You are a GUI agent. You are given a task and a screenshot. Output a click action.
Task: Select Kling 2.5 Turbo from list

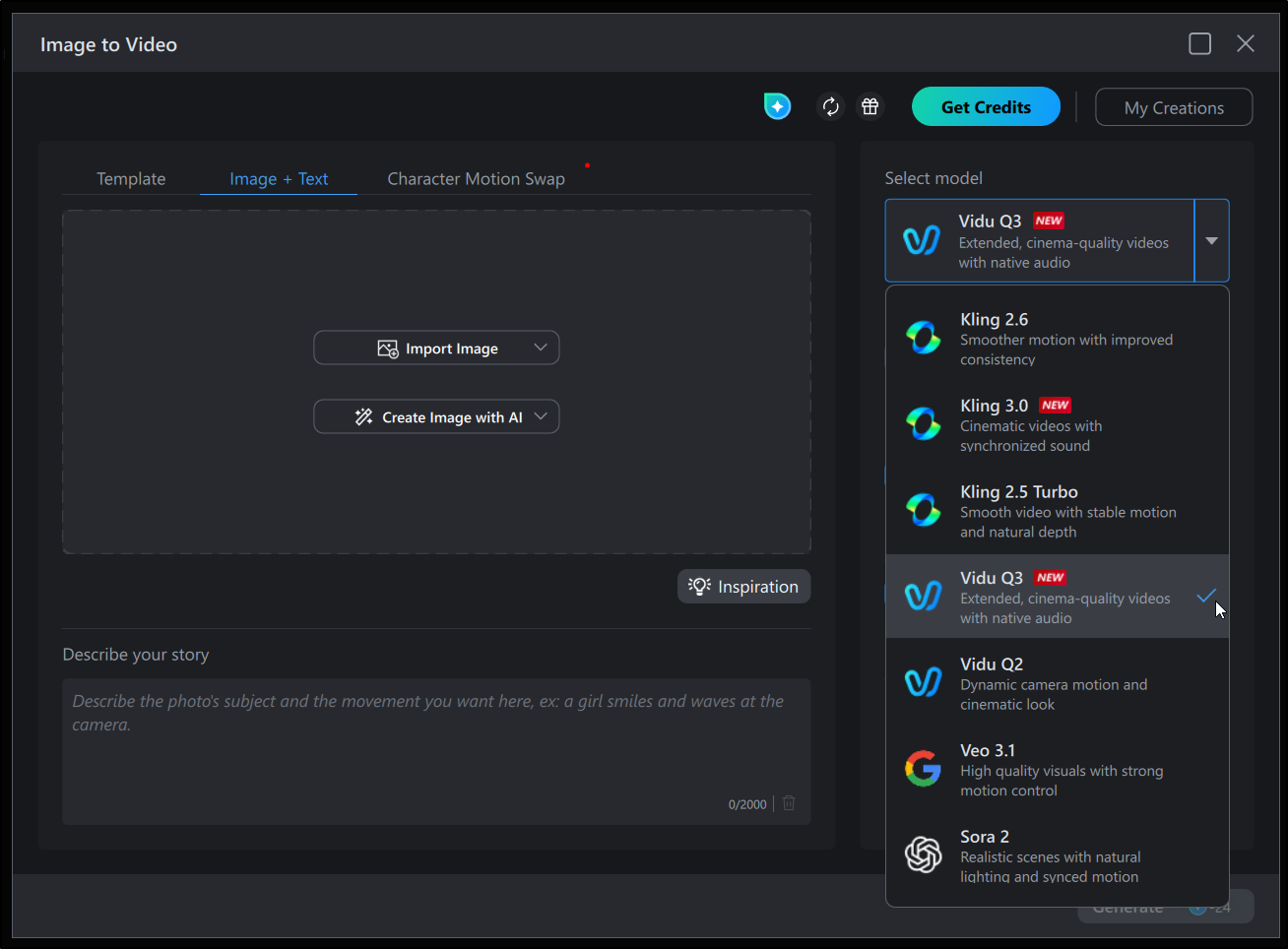(x=1057, y=510)
